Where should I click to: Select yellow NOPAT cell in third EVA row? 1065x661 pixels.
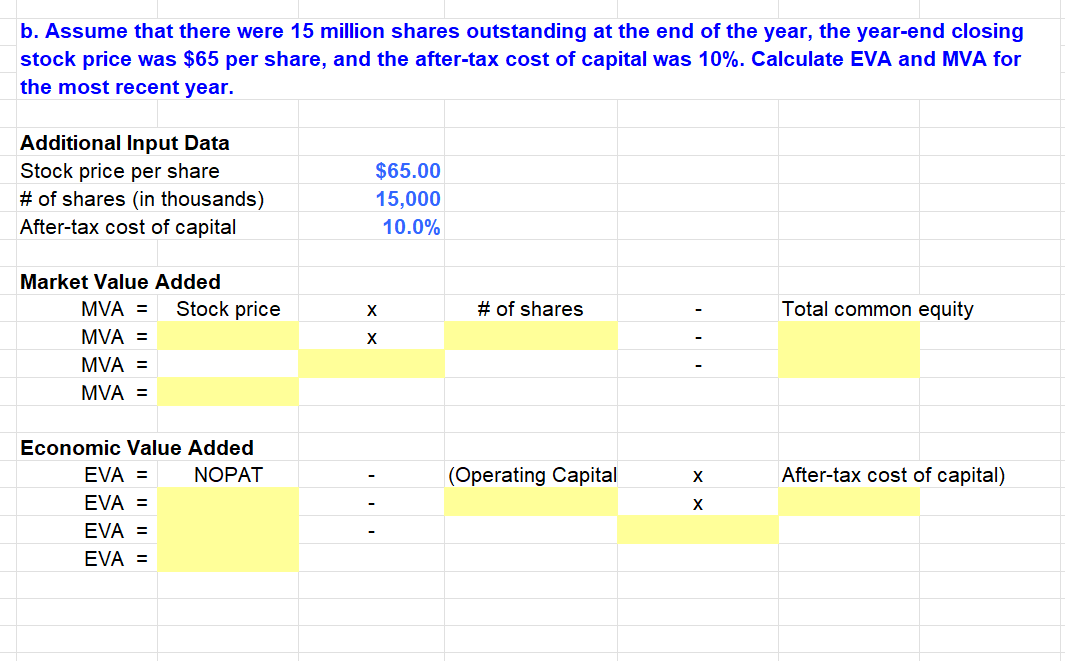(228, 530)
